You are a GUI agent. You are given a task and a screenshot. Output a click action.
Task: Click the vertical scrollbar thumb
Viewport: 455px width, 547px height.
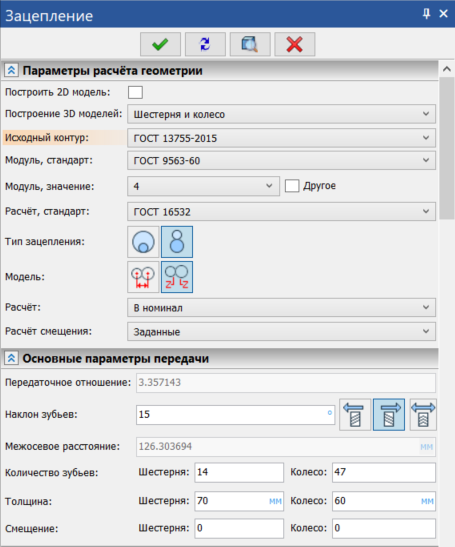pos(447,148)
